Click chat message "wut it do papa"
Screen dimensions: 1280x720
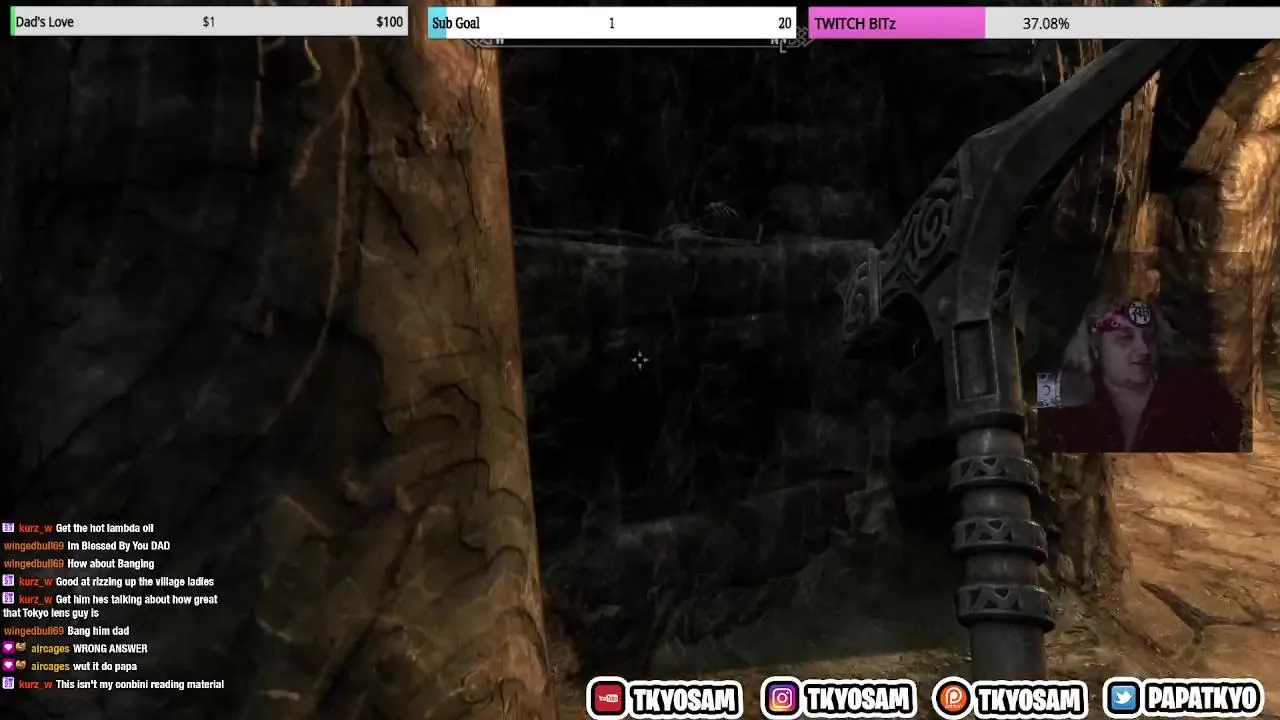coord(105,666)
